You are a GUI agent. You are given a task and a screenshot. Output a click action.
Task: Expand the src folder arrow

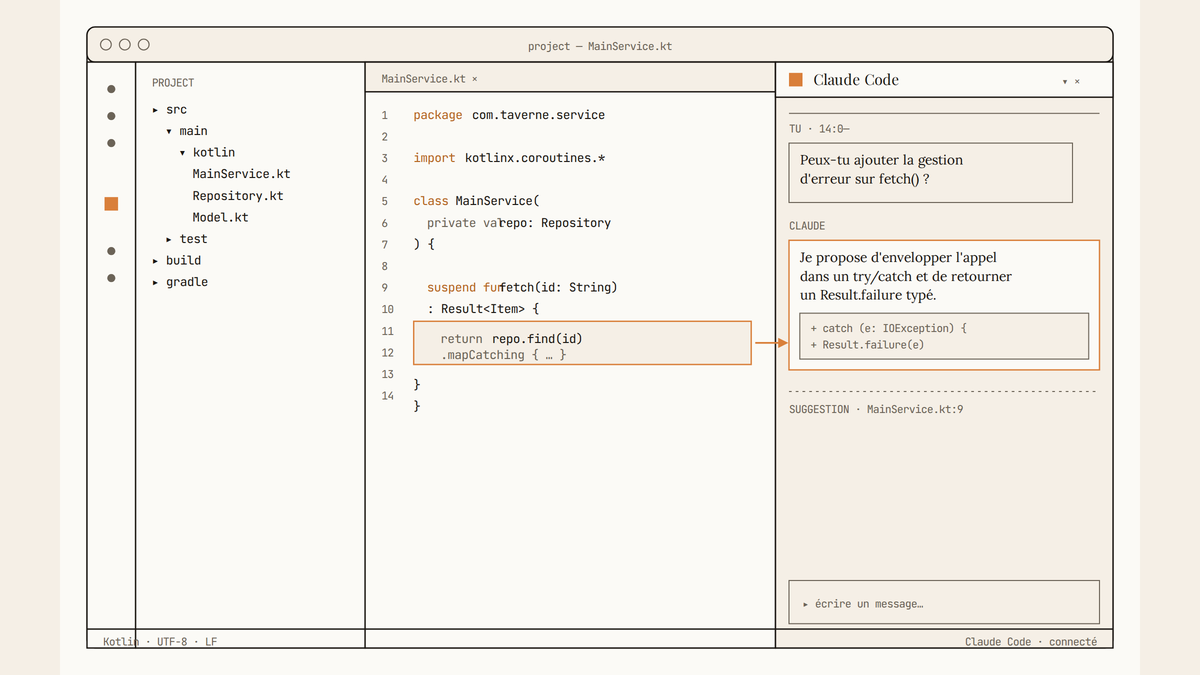(155, 110)
